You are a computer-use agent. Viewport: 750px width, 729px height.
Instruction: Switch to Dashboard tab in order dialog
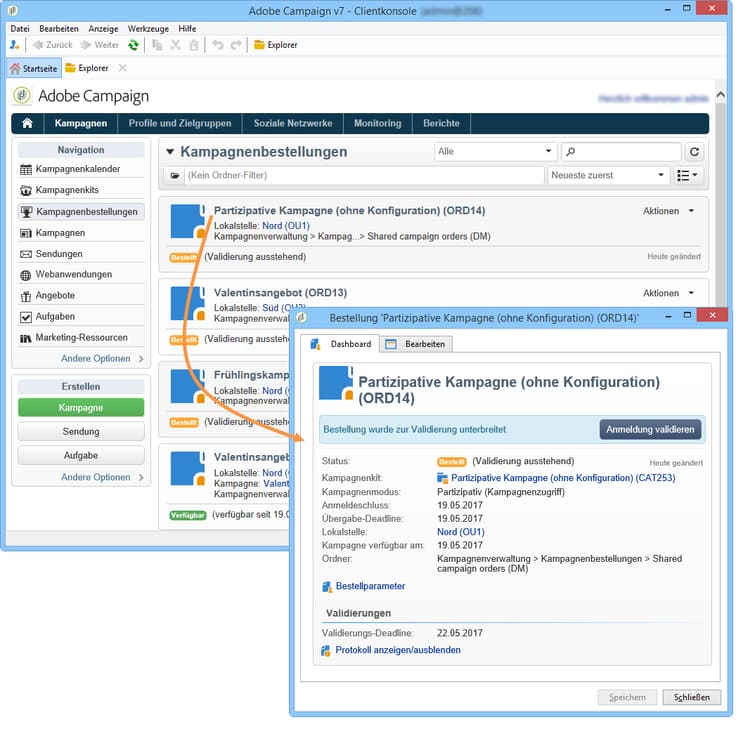point(341,344)
